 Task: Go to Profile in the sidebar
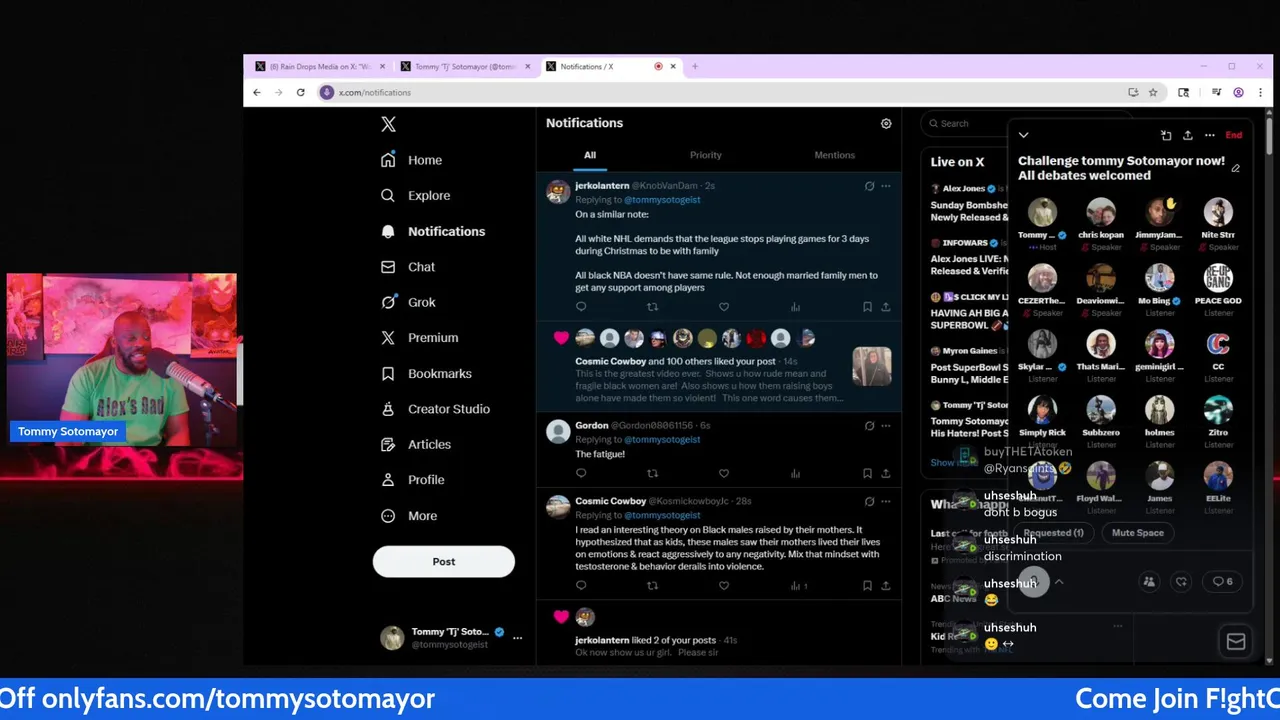[412, 480]
